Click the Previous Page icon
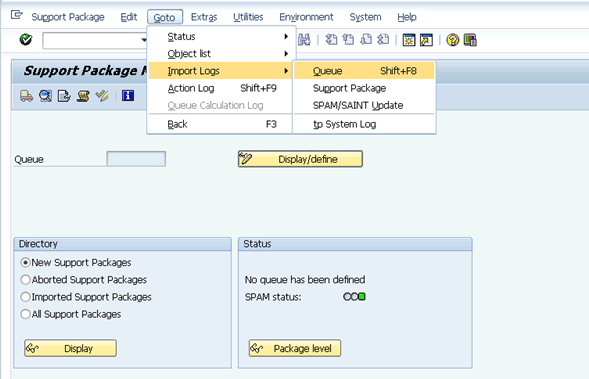Image resolution: width=589 pixels, height=379 pixels. [348, 39]
